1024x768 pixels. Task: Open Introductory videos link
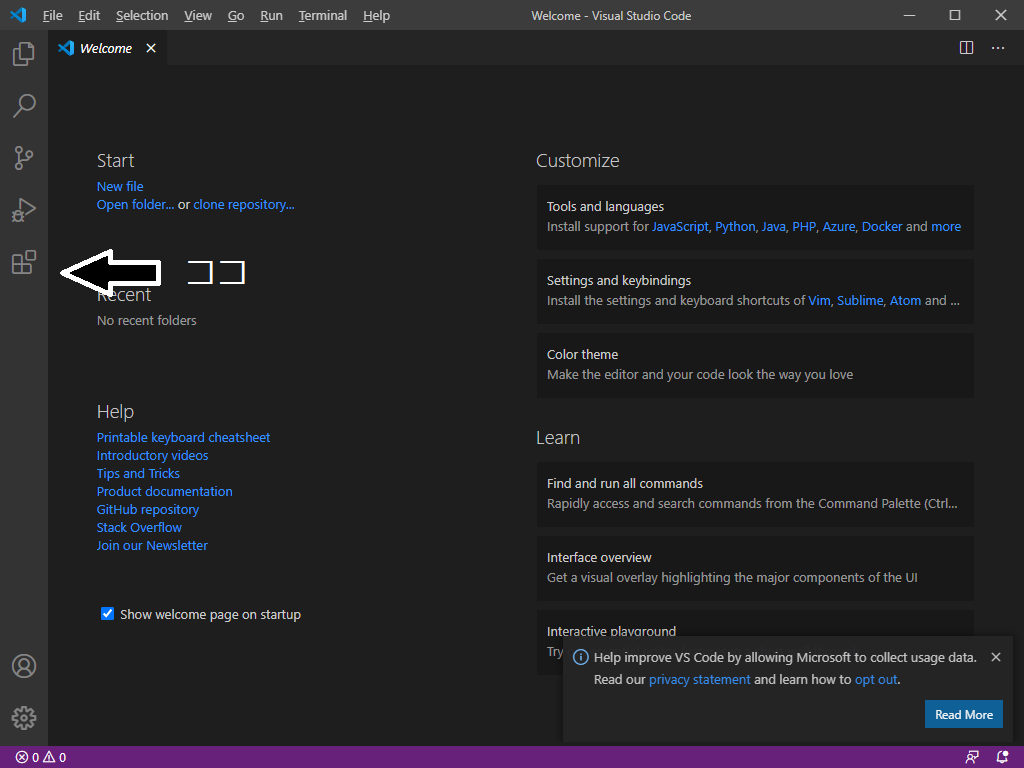tap(152, 456)
